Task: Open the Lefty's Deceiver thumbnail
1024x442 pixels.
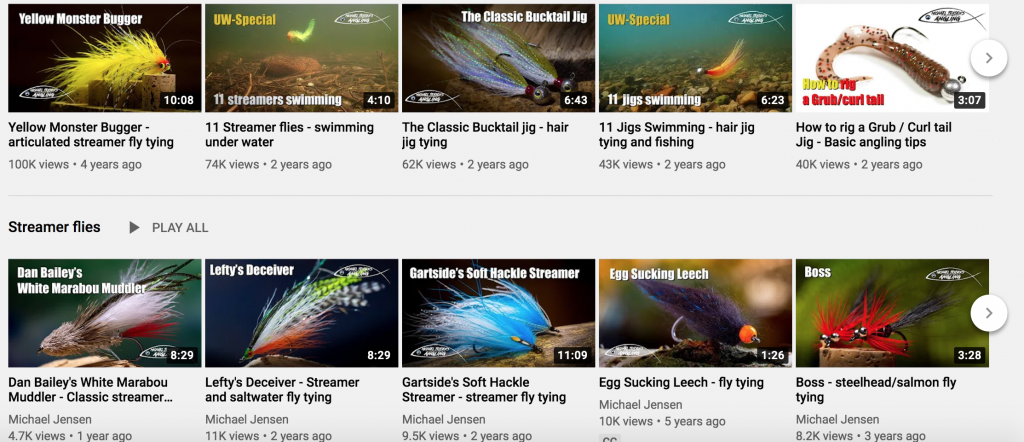Action: coord(302,313)
